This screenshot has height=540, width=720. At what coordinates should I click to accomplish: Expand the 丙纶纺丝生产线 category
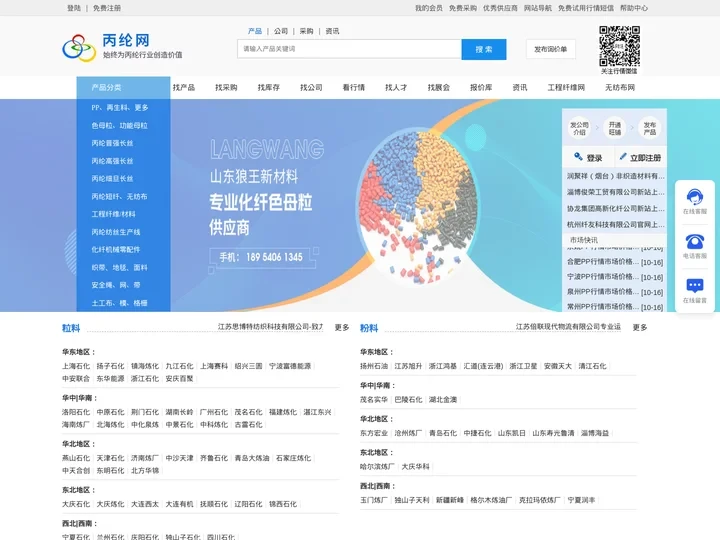(116, 232)
